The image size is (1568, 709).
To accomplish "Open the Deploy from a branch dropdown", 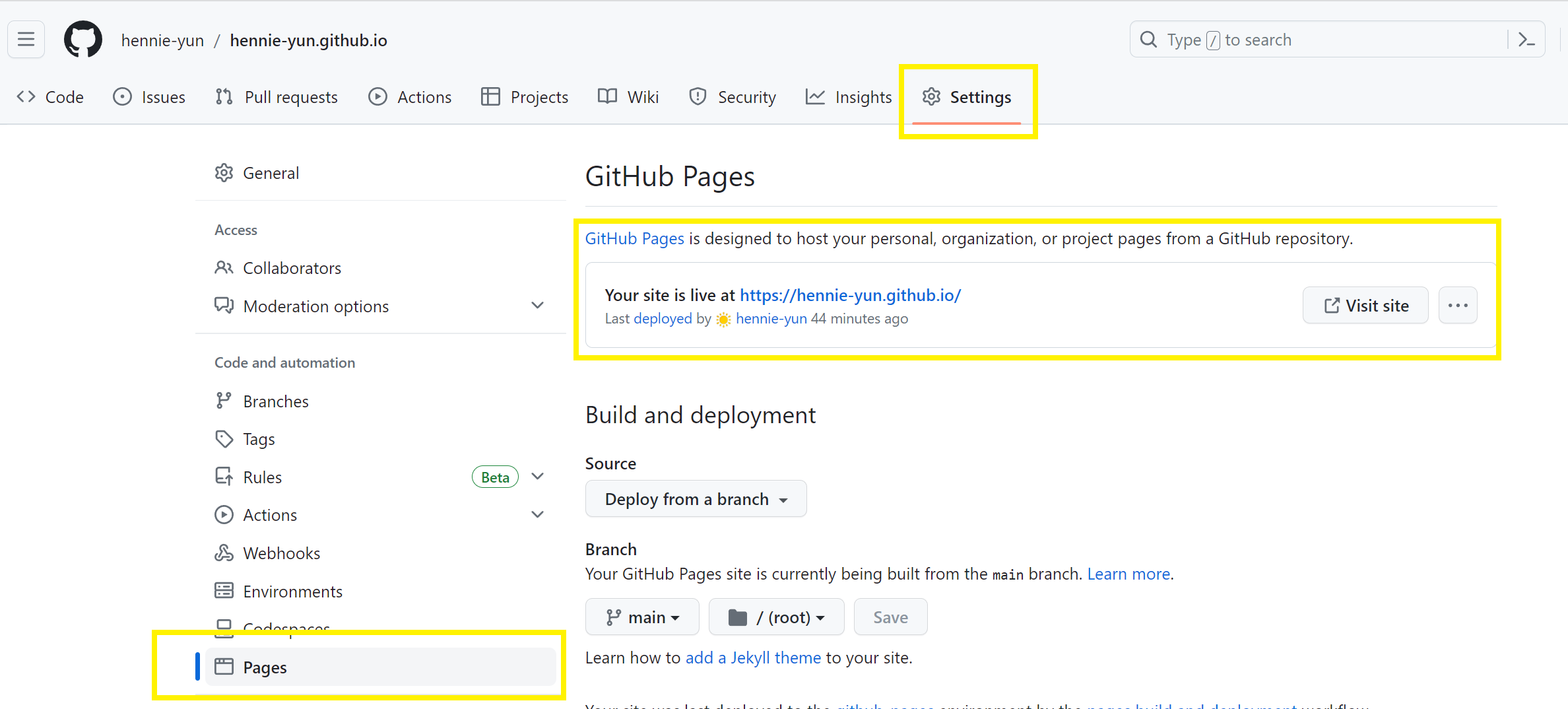I will click(x=696, y=499).
